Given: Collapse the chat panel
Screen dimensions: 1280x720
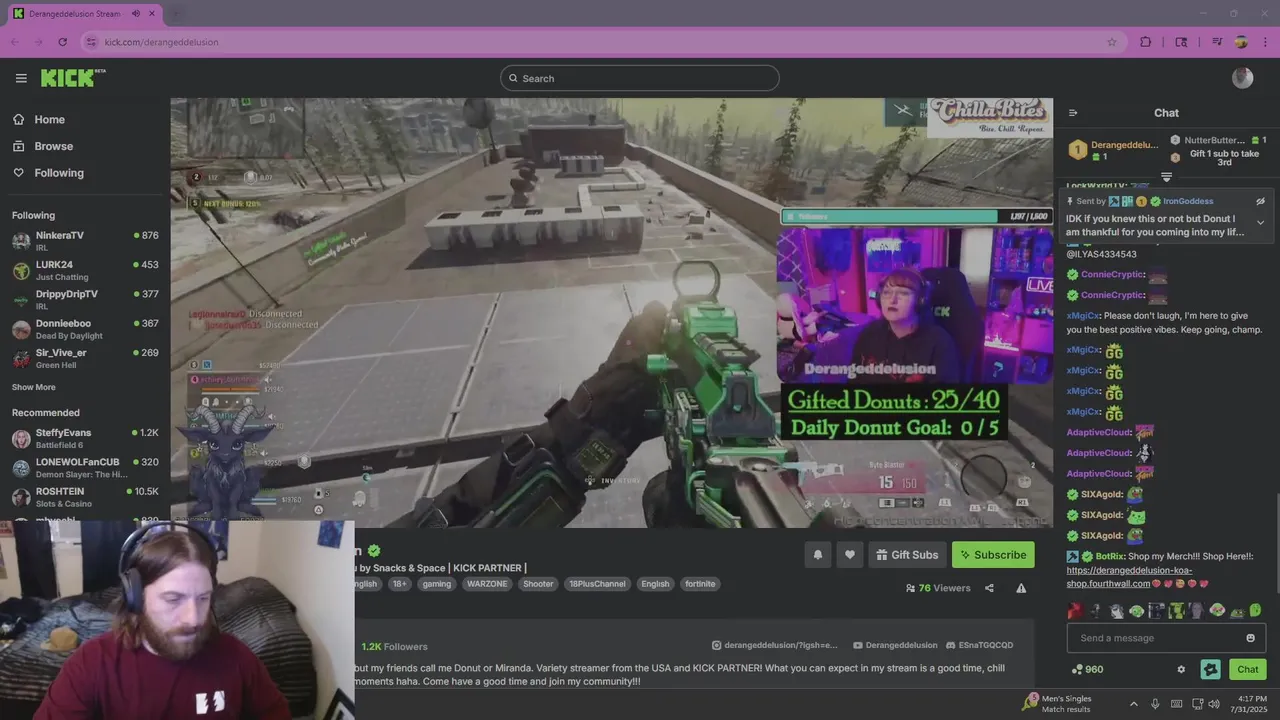Looking at the screenshot, I should coord(1073,113).
